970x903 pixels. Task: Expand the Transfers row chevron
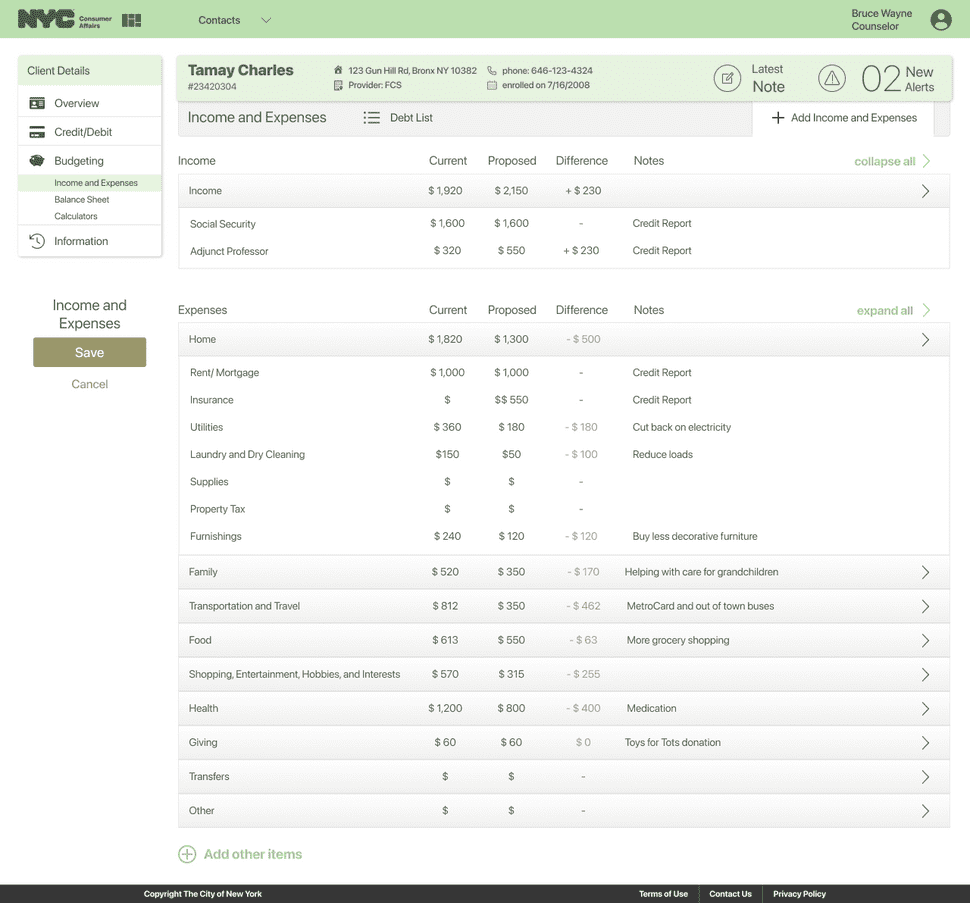[x=925, y=777]
